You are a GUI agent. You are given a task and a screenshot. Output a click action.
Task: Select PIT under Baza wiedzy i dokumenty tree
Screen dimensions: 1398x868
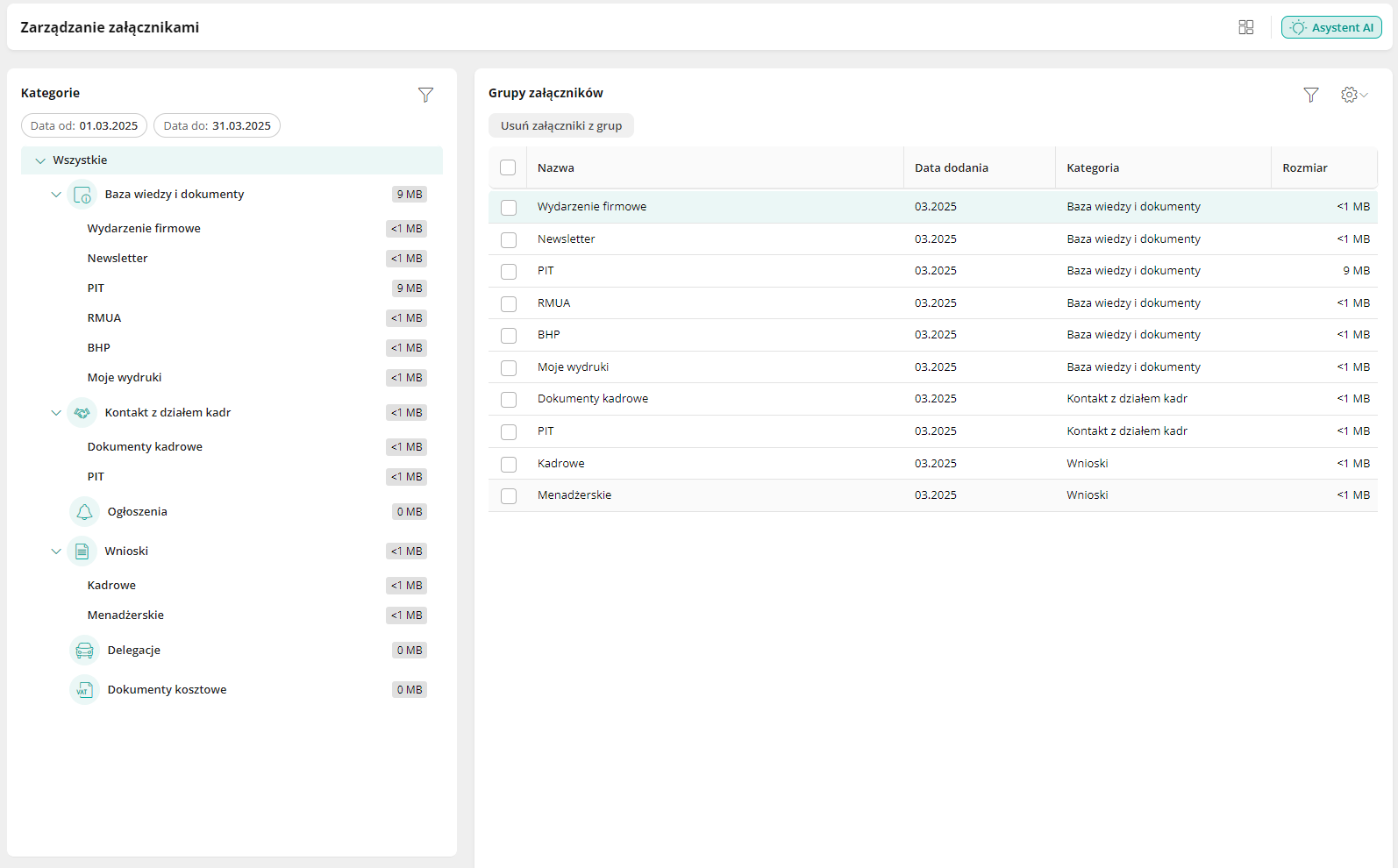coord(96,288)
